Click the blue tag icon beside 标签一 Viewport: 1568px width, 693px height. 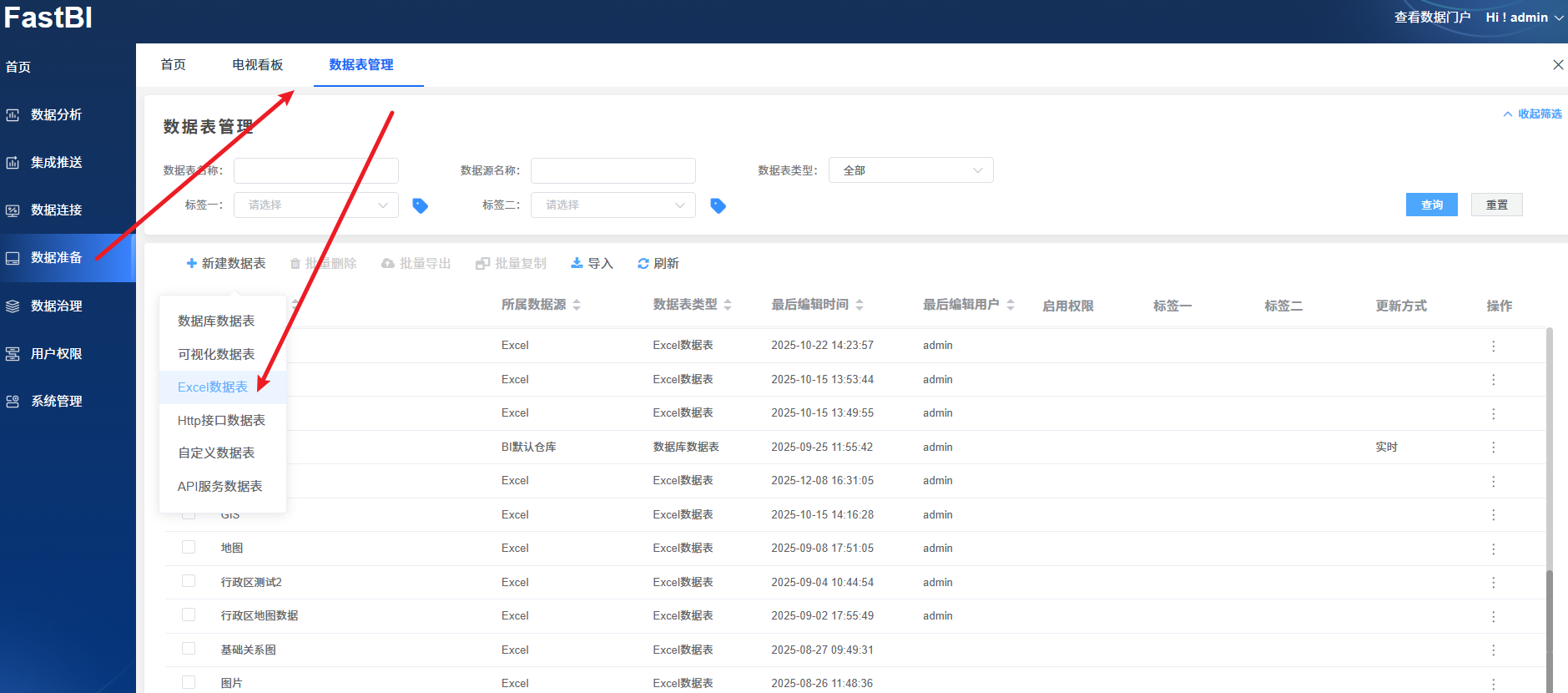point(421,205)
